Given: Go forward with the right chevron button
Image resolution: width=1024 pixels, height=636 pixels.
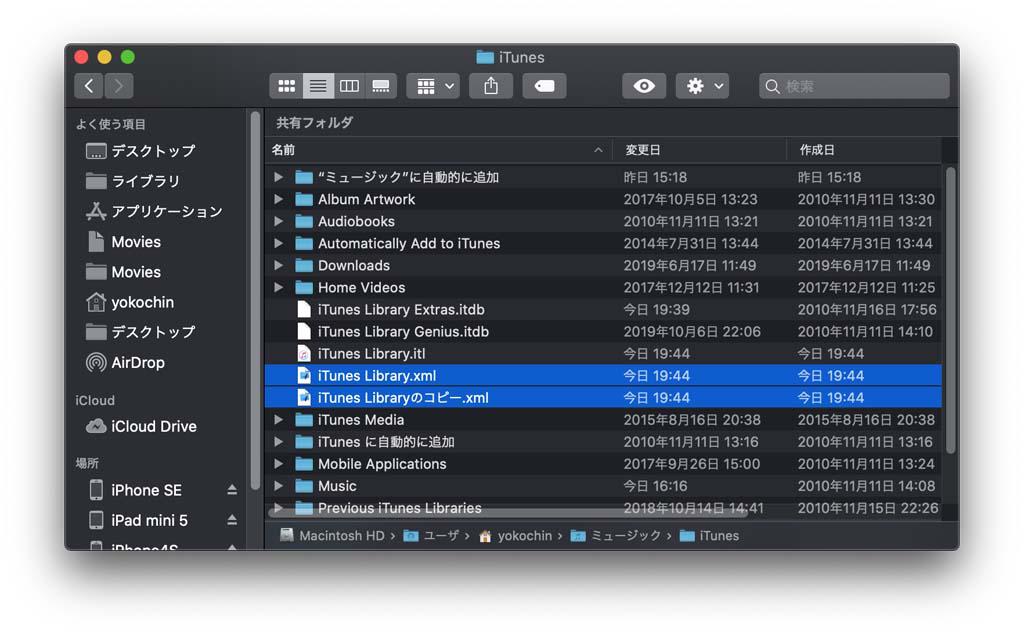Looking at the screenshot, I should [x=119, y=86].
